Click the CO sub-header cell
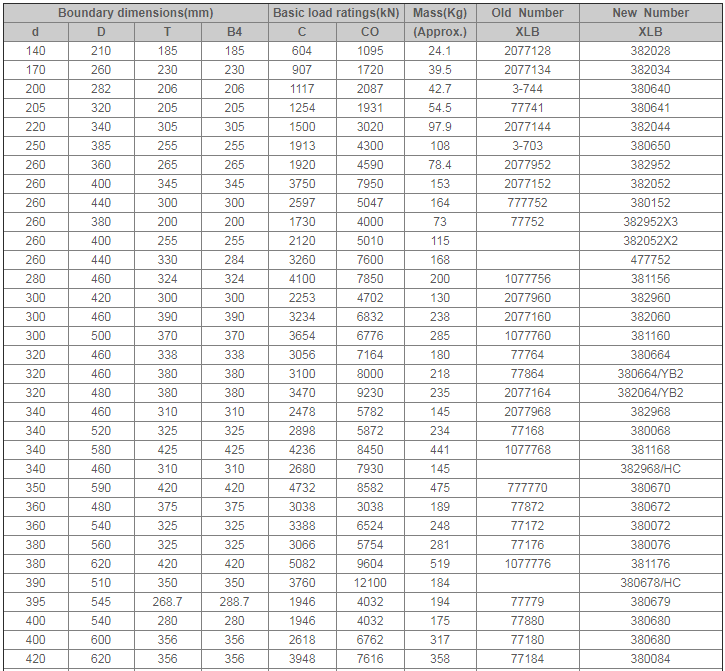This screenshot has width=725, height=671. coord(370,32)
